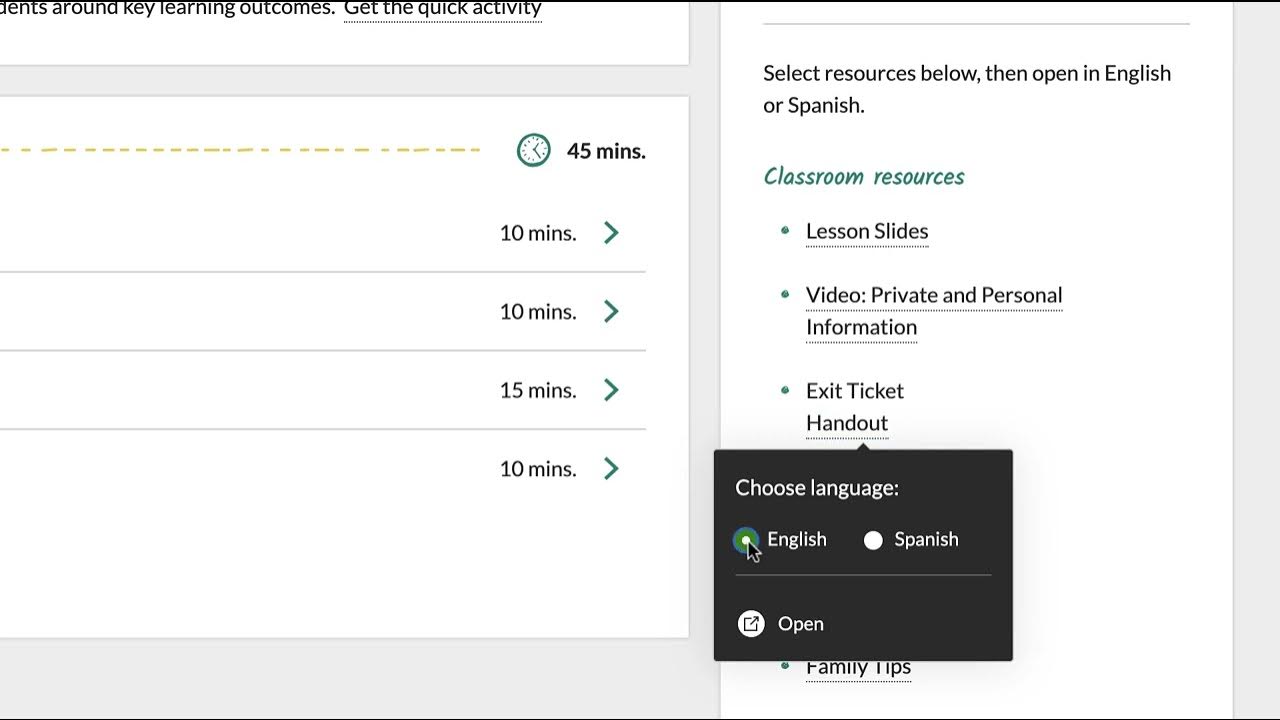Open Video: Private and Personal Information link
Image resolution: width=1280 pixels, height=720 pixels.
(x=934, y=311)
